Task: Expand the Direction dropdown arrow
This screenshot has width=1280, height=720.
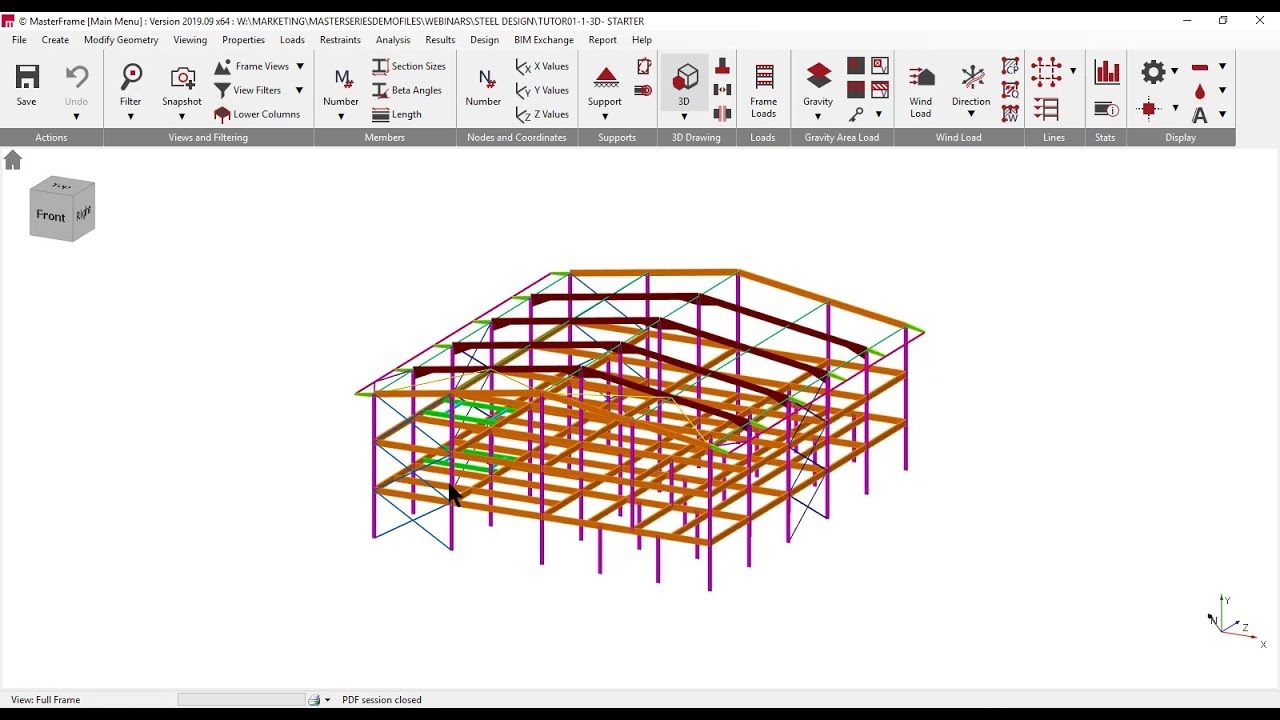Action: tap(971, 114)
